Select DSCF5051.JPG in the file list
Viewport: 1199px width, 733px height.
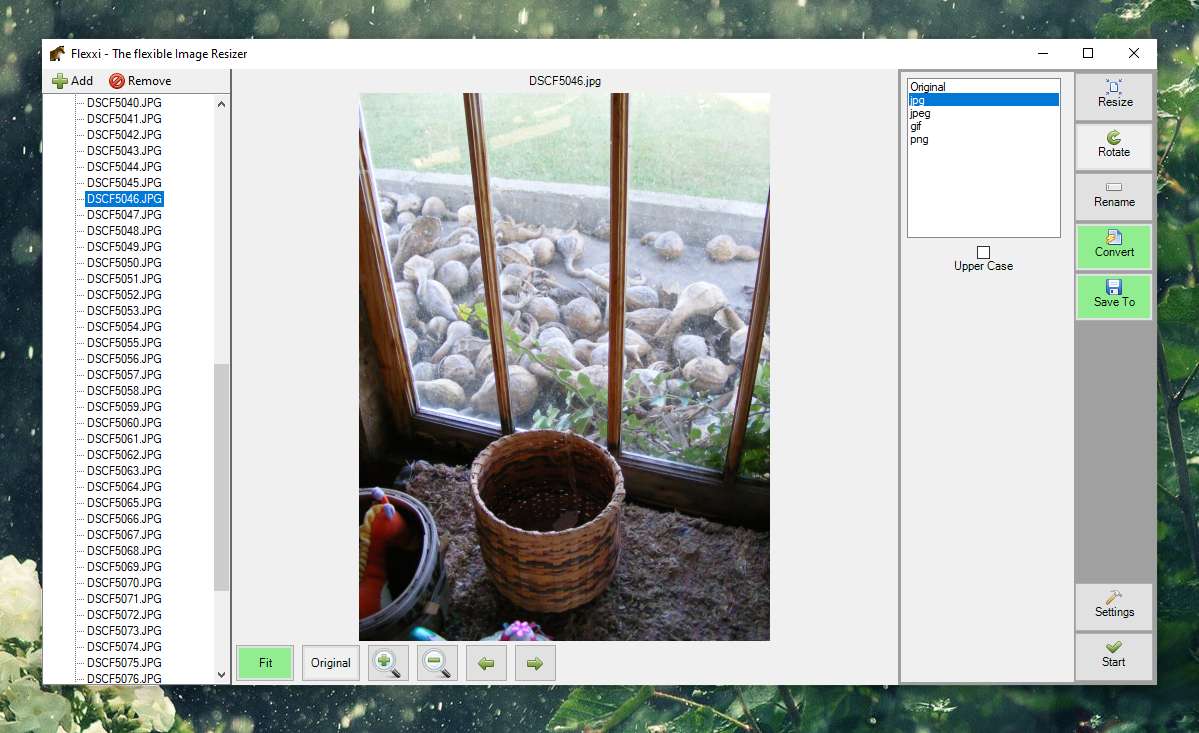click(x=124, y=279)
